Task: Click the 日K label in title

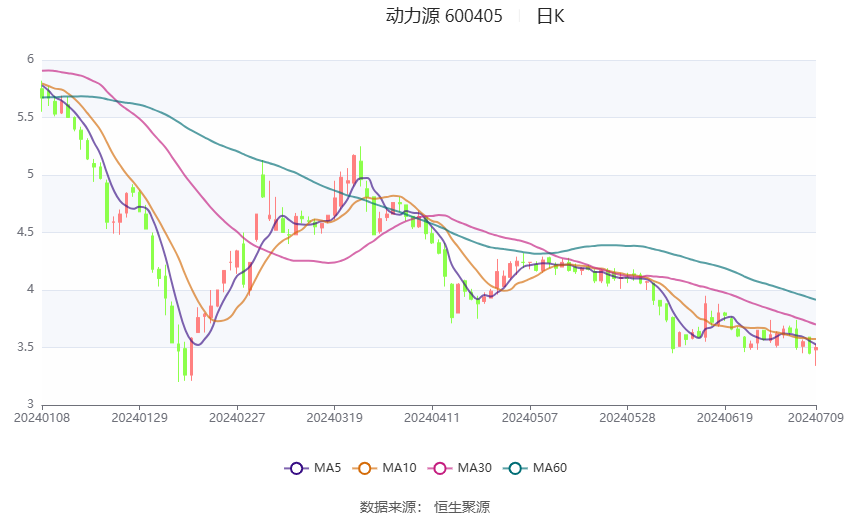Action: [550, 16]
